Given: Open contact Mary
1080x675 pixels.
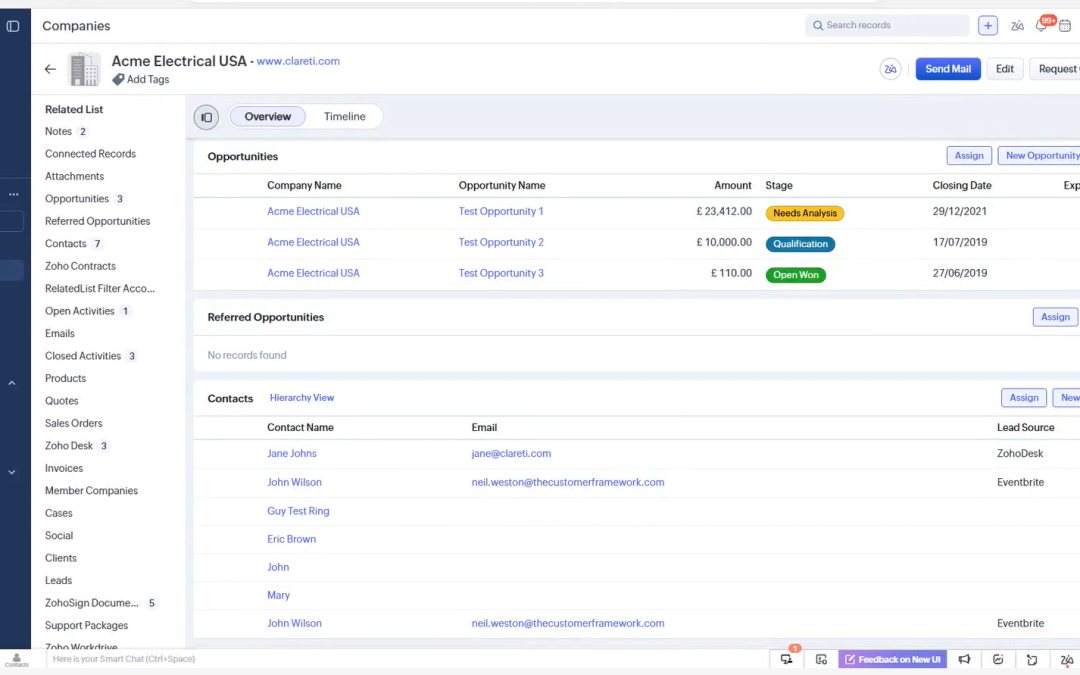Looking at the screenshot, I should click(x=278, y=595).
